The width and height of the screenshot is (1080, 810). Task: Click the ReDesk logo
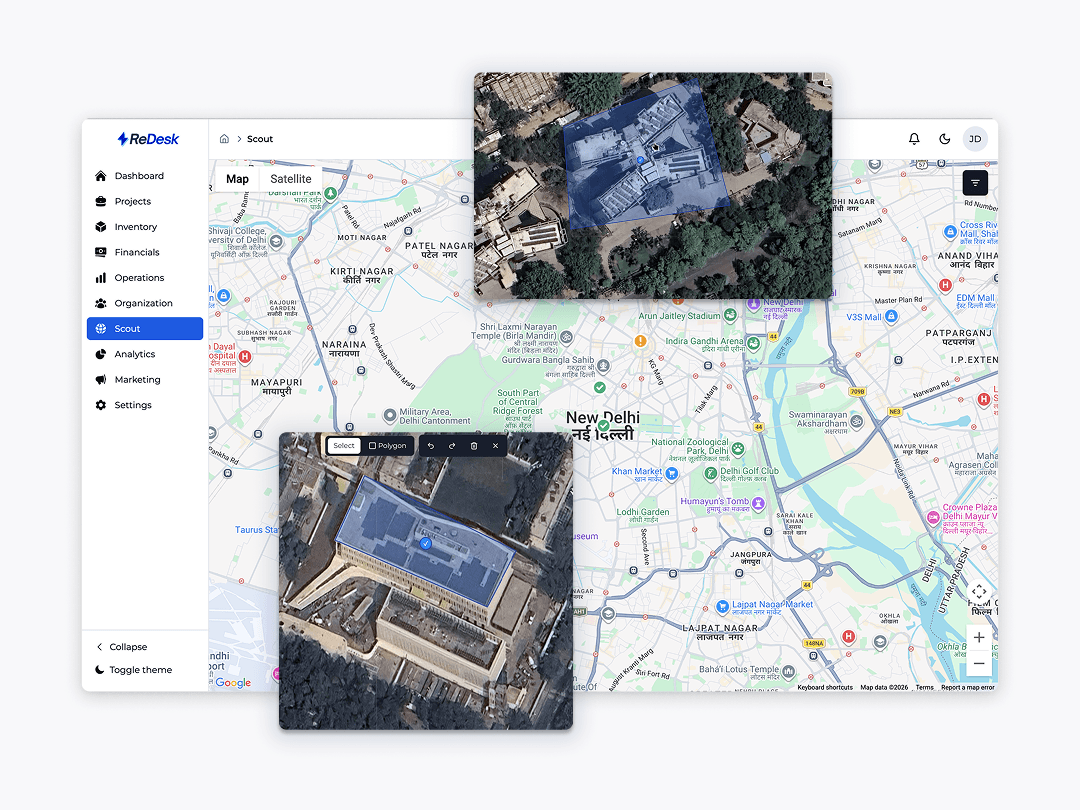click(x=148, y=139)
